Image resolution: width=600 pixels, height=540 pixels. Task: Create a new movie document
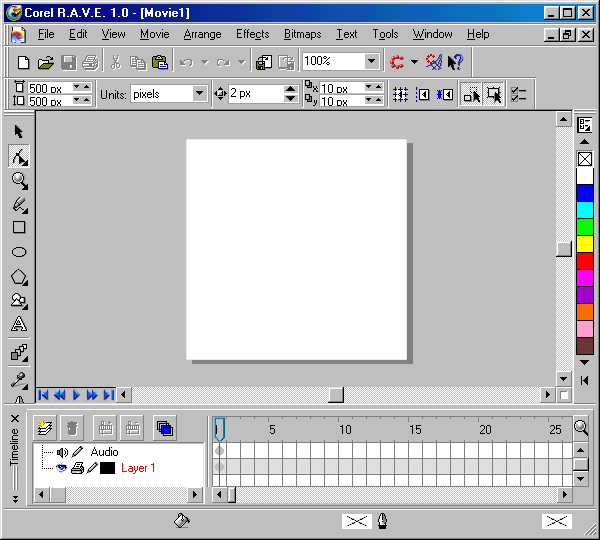tap(23, 62)
